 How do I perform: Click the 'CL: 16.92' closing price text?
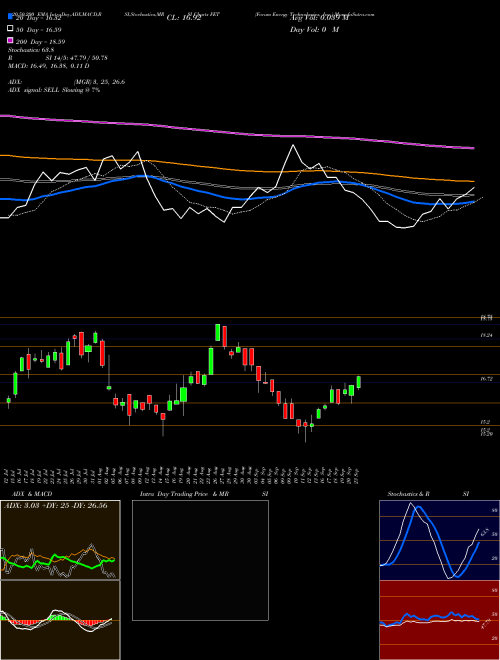point(184,18)
